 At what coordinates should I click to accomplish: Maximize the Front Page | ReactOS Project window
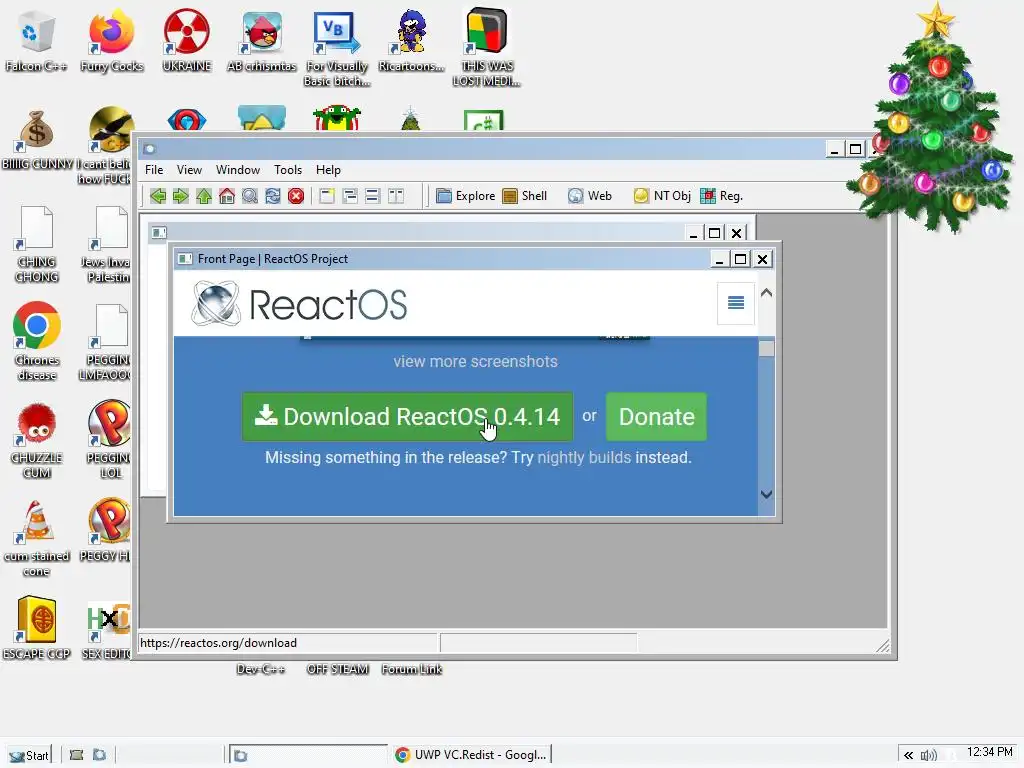(x=740, y=259)
